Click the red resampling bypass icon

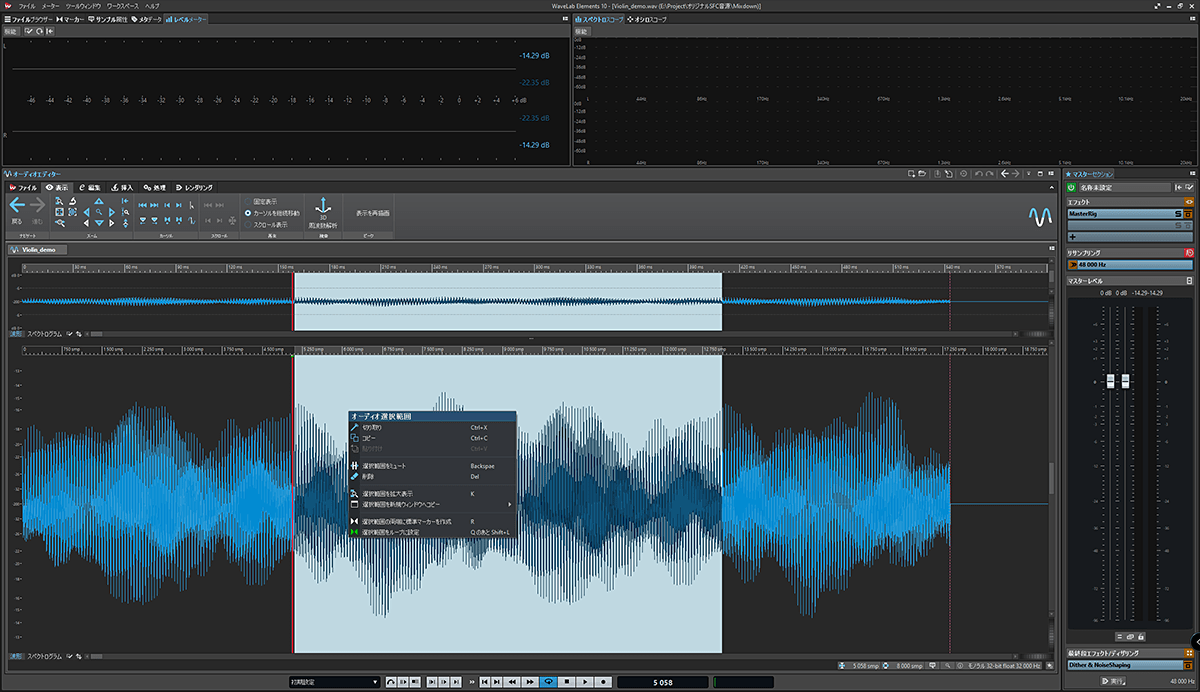click(x=1190, y=253)
